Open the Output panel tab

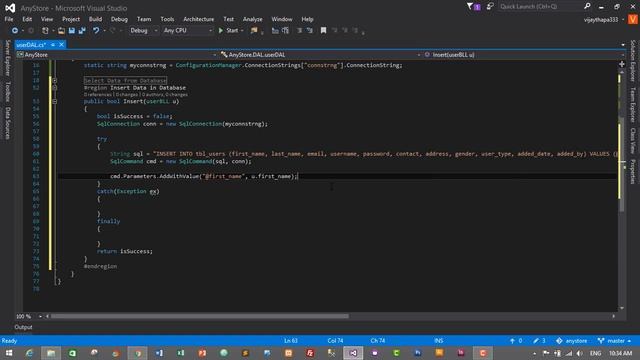pos(23,327)
